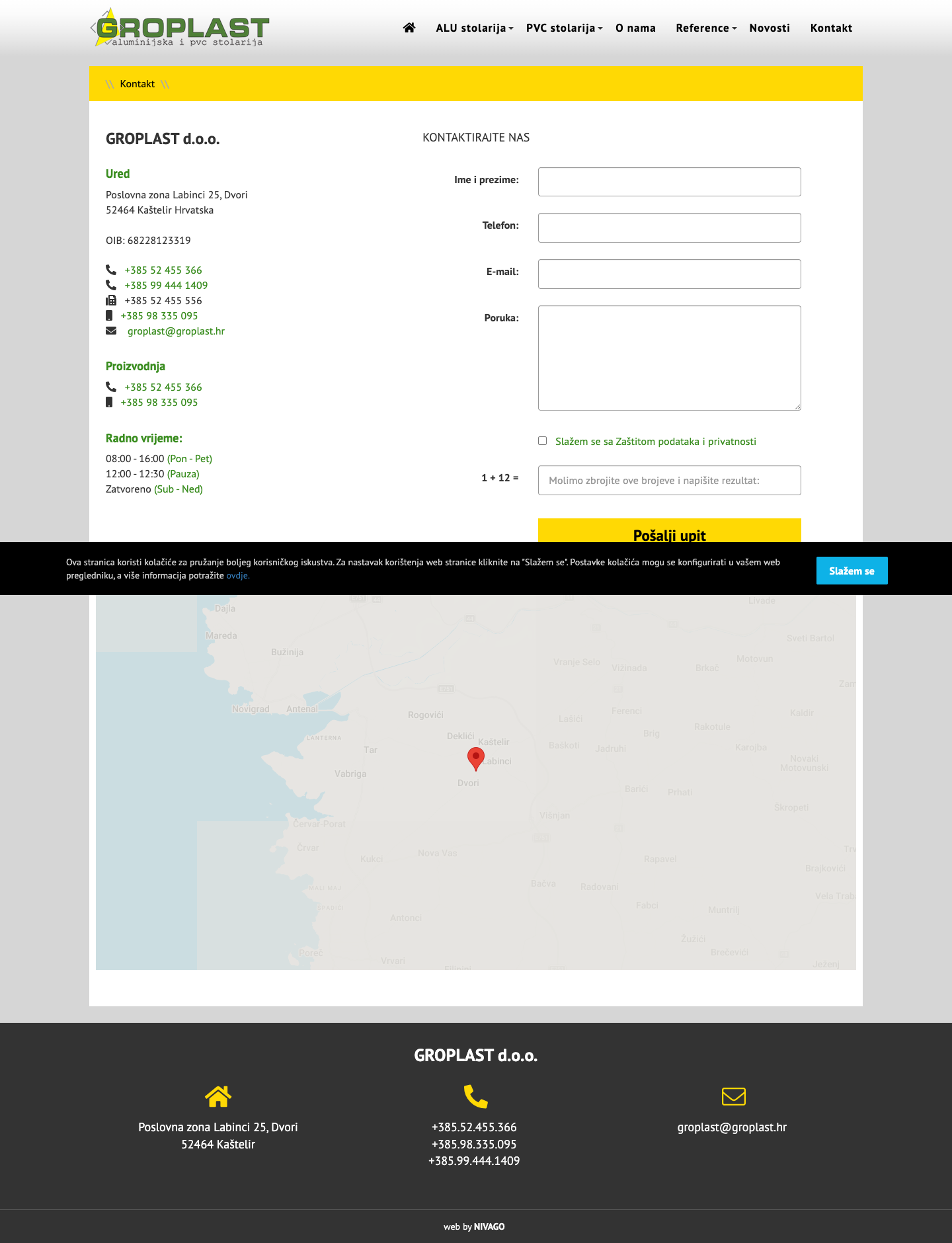Image resolution: width=952 pixels, height=1243 pixels.
Task: Click fax icon beside +385 52 455 556
Action: (111, 300)
